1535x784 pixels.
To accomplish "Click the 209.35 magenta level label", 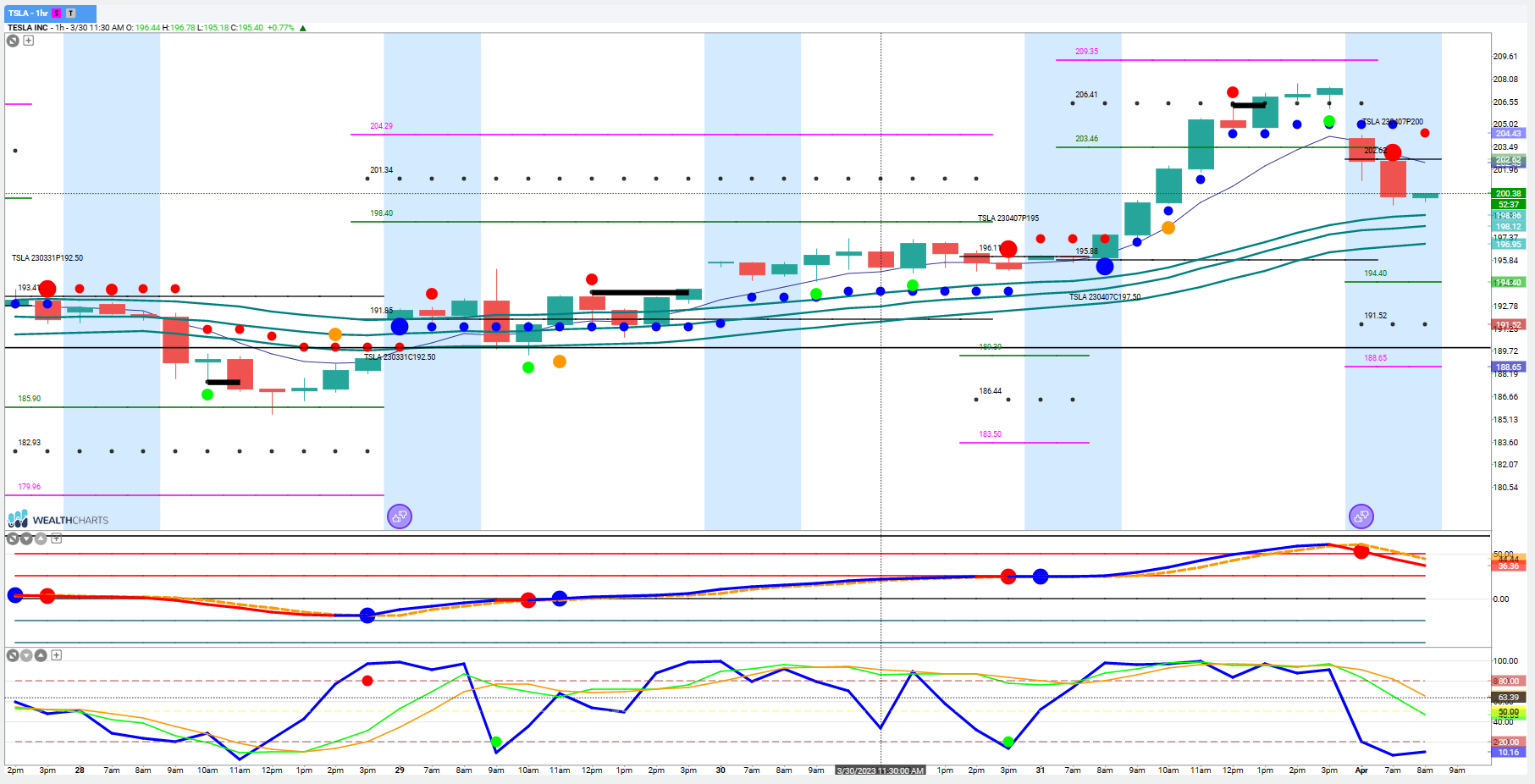I will click(x=1086, y=52).
